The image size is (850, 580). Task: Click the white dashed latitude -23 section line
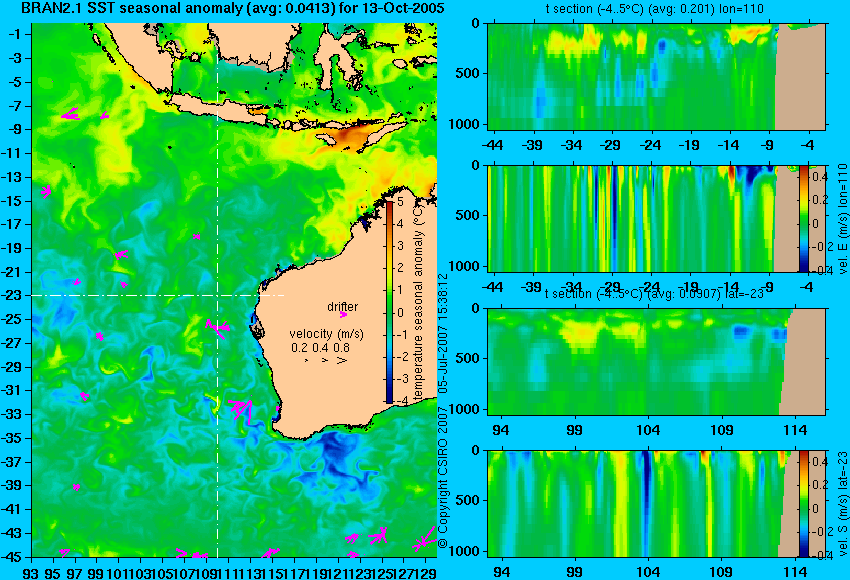[x=158, y=295]
